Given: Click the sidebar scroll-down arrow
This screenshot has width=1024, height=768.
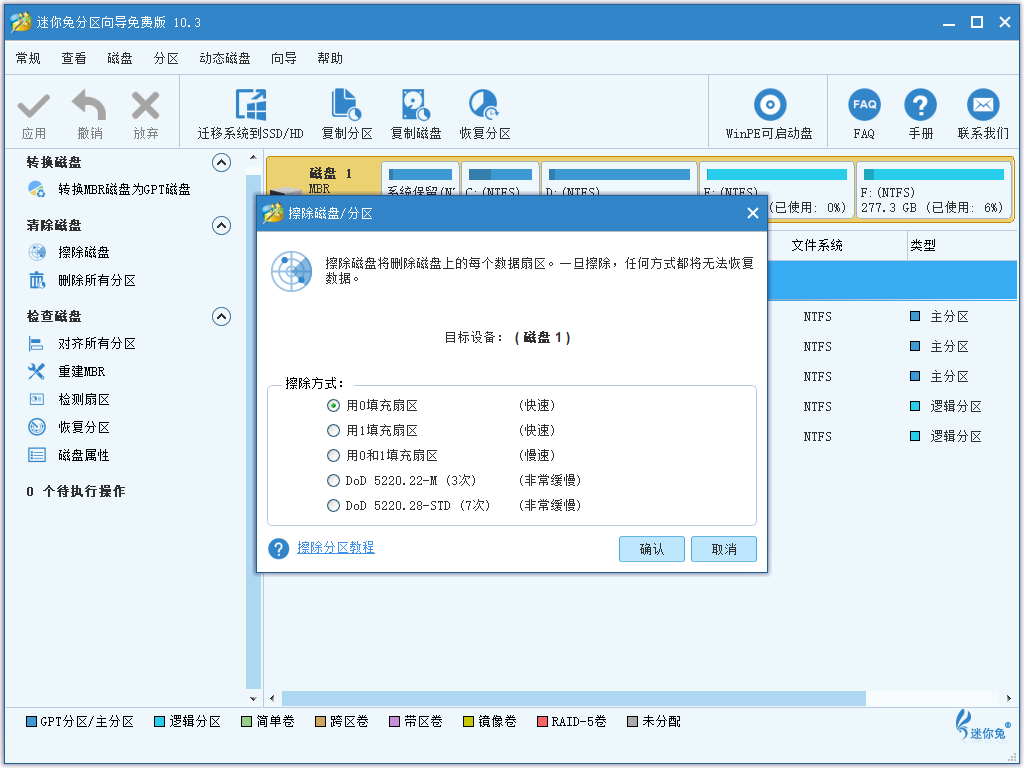Looking at the screenshot, I should (253, 698).
